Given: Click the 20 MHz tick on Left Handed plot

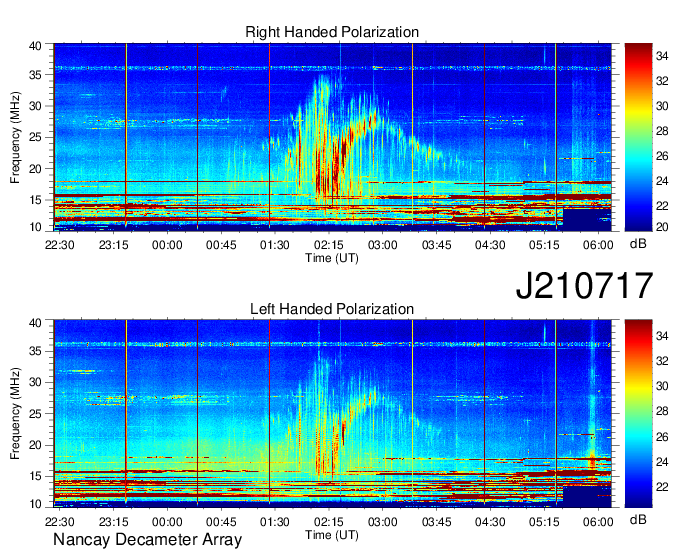Looking at the screenshot, I should (x=35, y=445).
